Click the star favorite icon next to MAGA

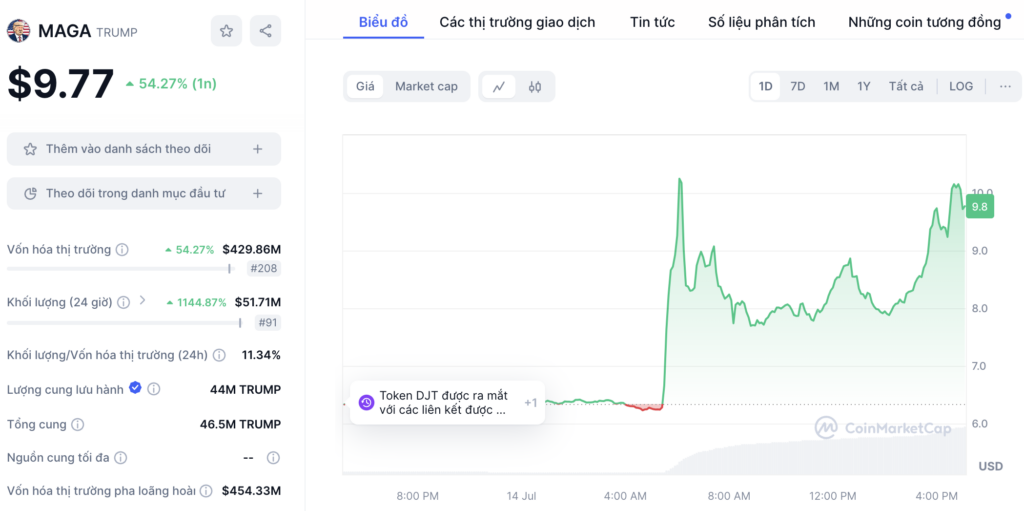click(226, 31)
